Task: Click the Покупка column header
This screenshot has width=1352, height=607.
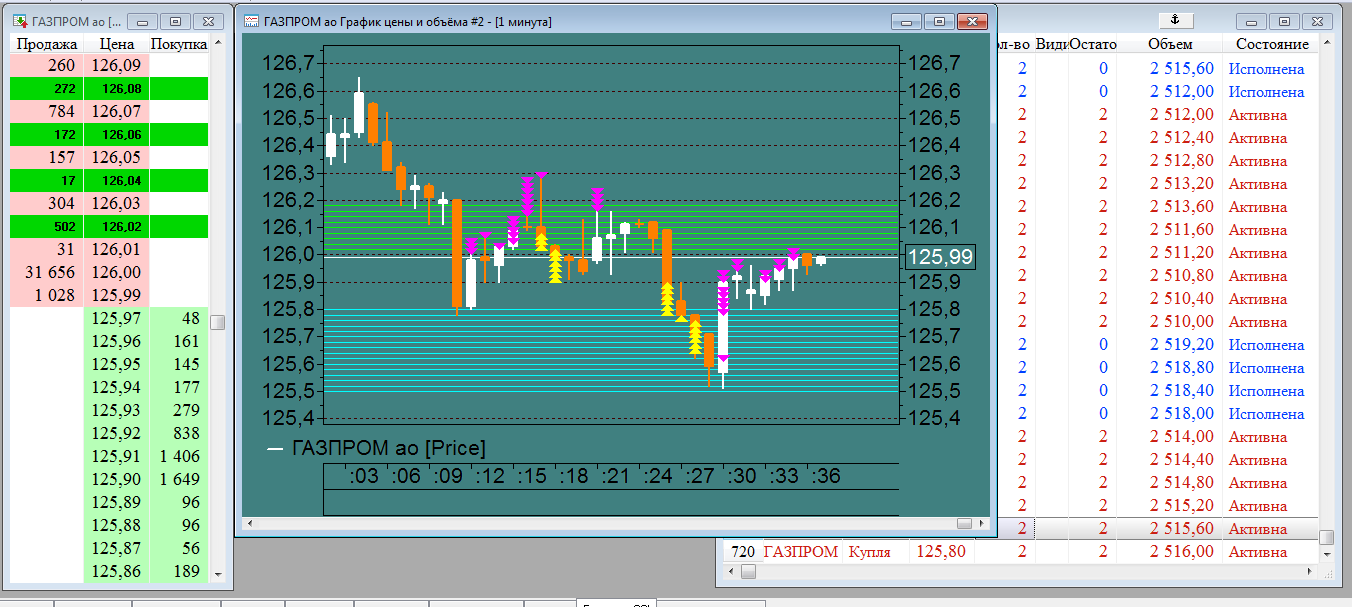Action: tap(179, 44)
